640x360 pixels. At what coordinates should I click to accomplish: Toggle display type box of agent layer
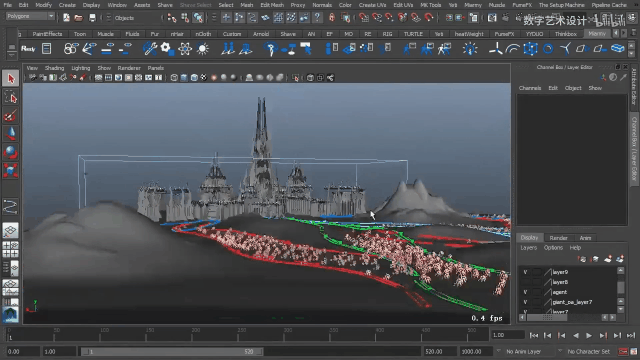(537, 292)
